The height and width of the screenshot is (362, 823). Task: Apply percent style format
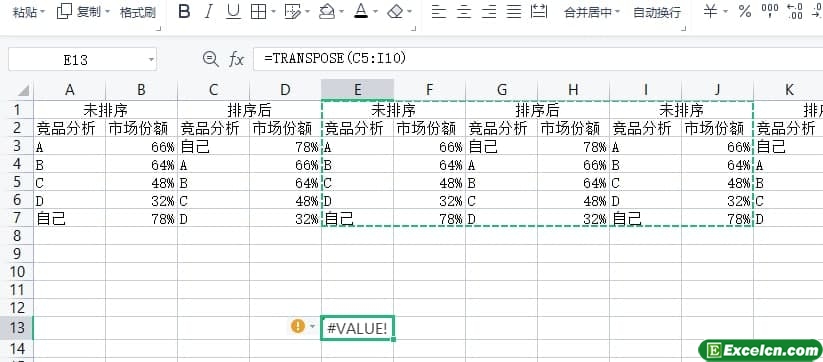[744, 12]
